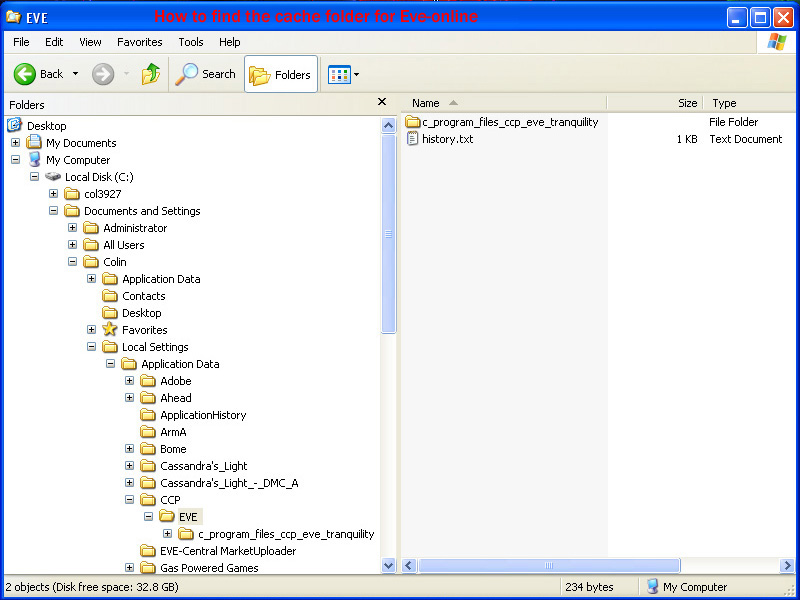Expand the Cassandra's_Light folder node
Viewport: 800px width, 600px height.
tap(130, 466)
